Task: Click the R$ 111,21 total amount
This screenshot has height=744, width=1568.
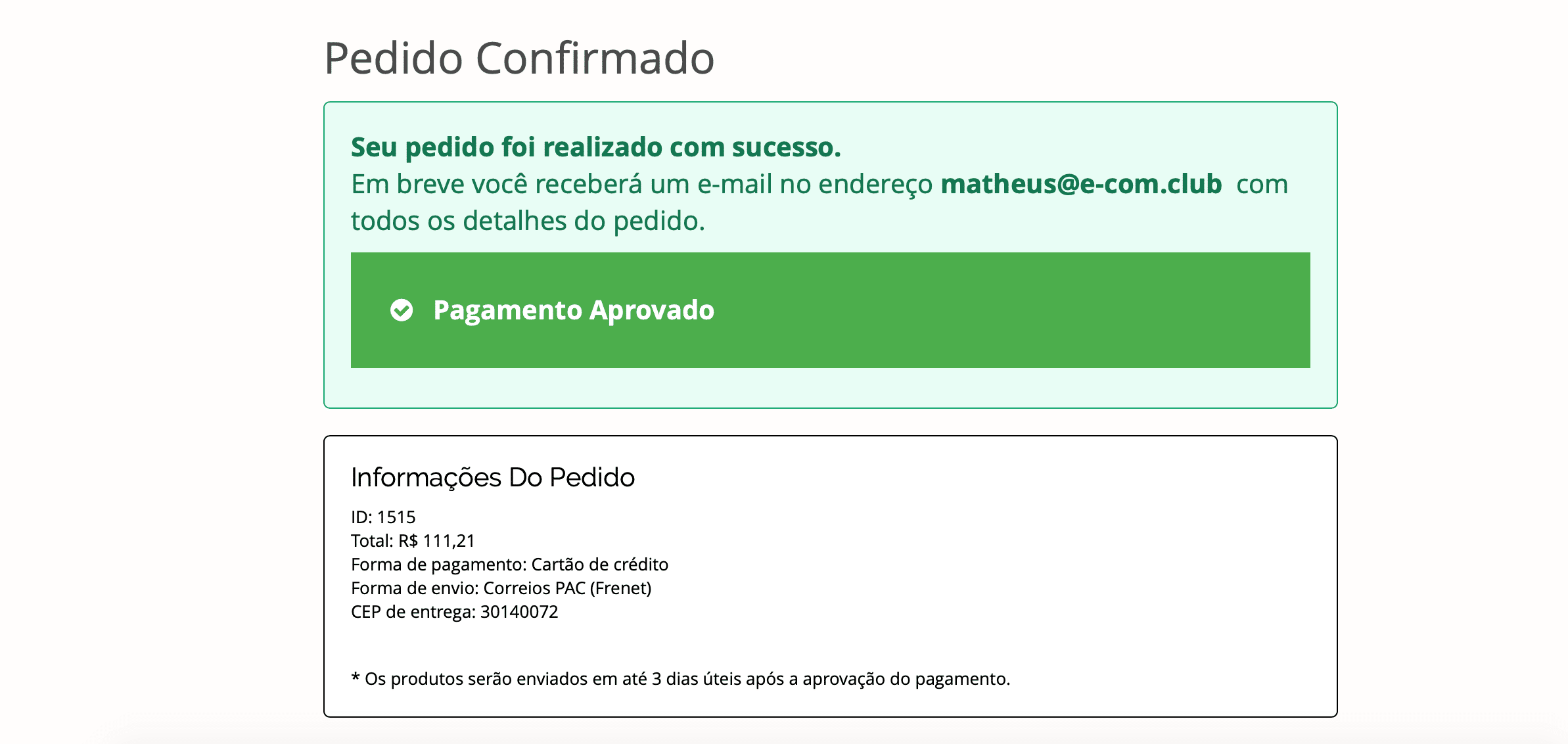Action: tap(436, 541)
